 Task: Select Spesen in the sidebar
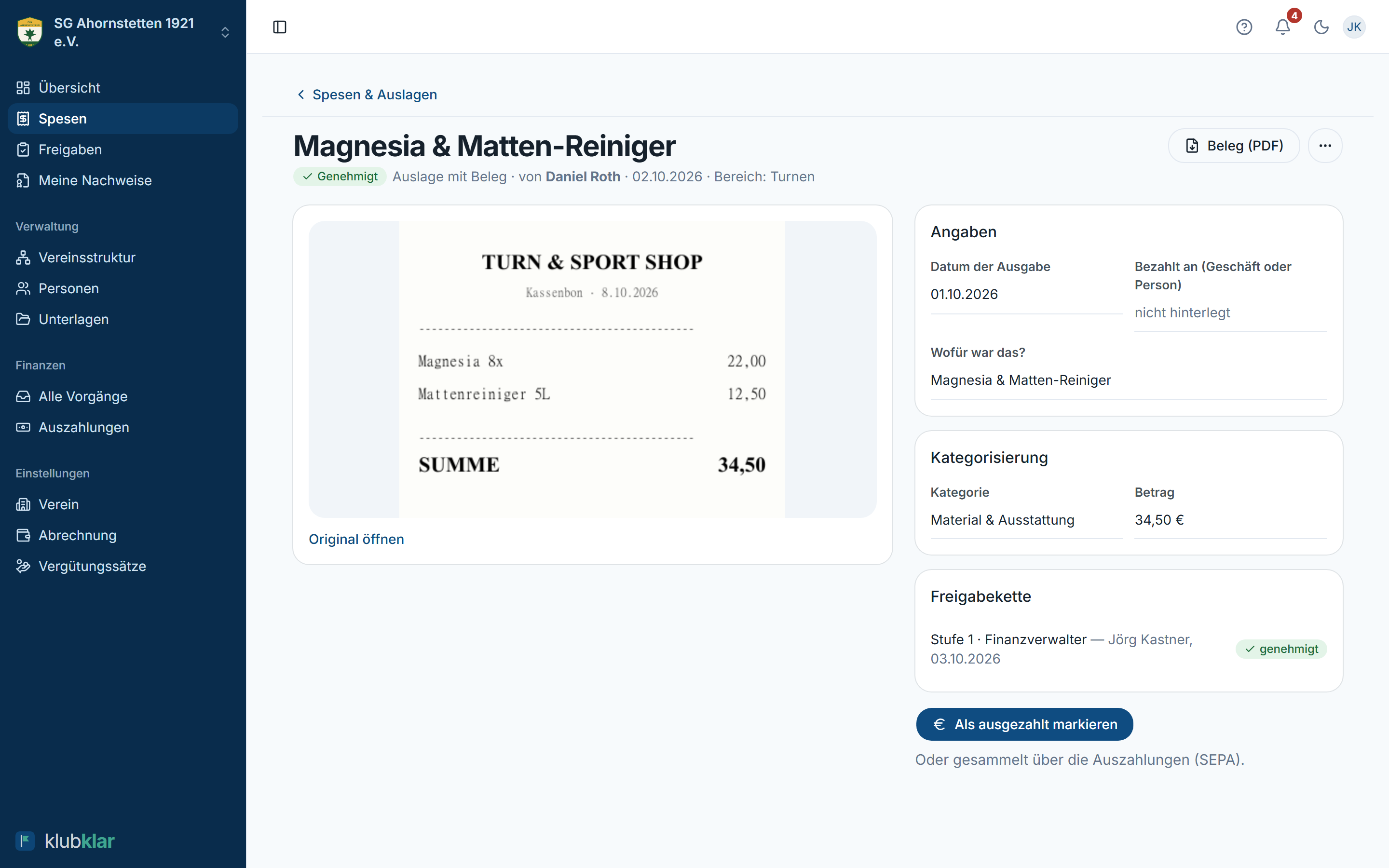(x=123, y=119)
